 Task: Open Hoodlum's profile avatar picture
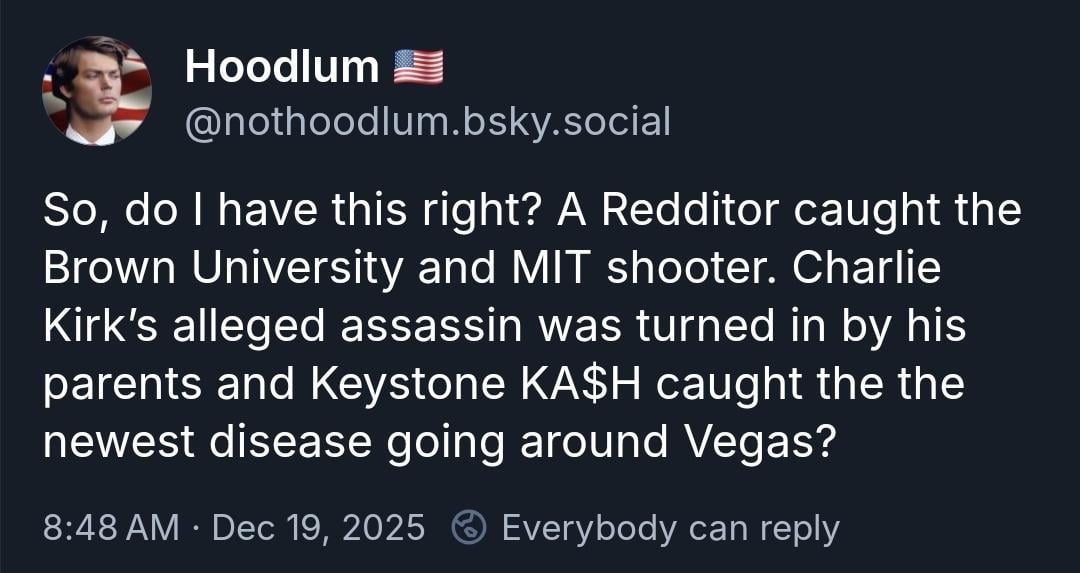(x=96, y=91)
